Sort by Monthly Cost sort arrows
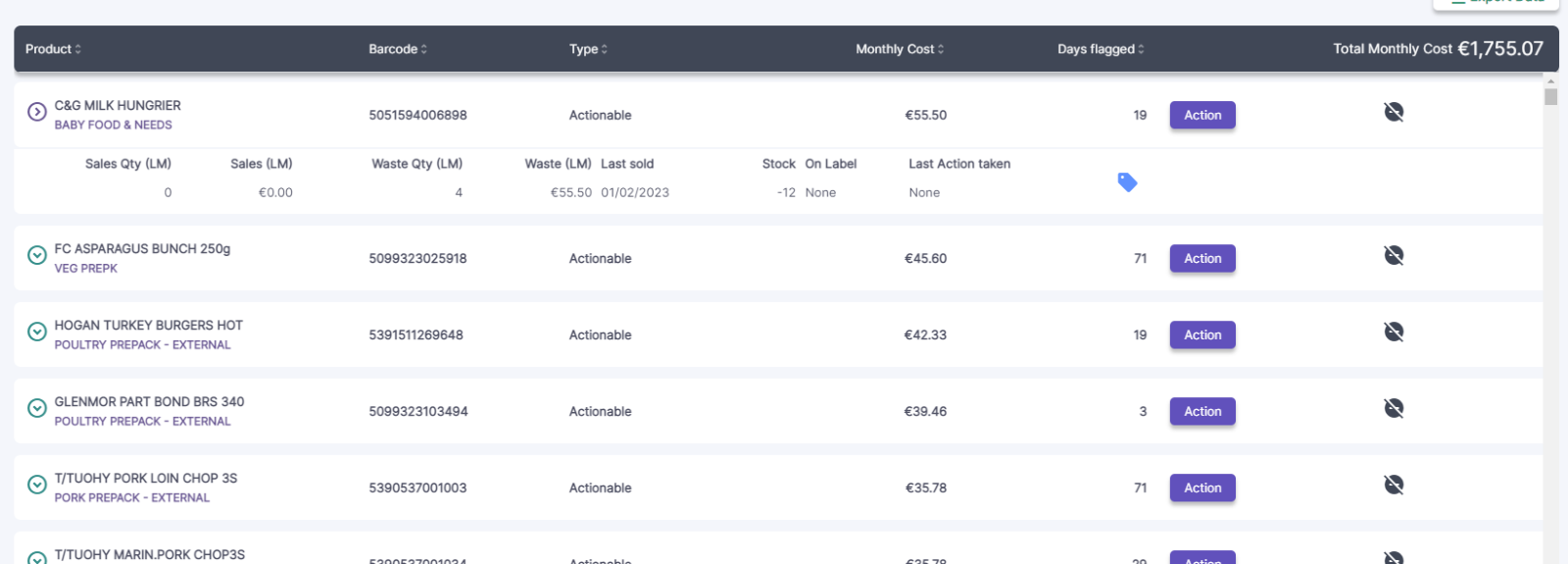Screen dimensions: 1568x564 tap(941, 49)
